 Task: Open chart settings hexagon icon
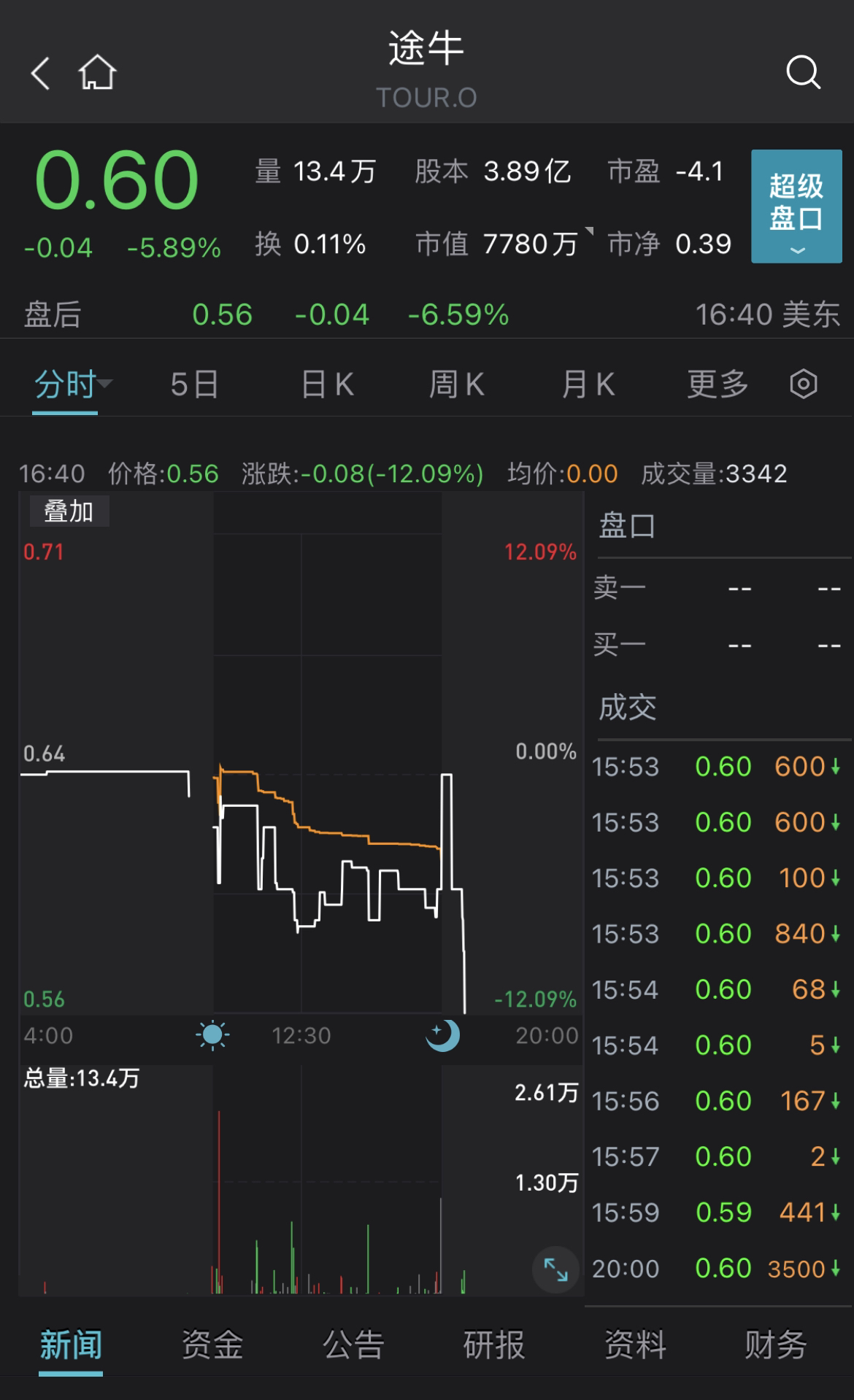[803, 384]
